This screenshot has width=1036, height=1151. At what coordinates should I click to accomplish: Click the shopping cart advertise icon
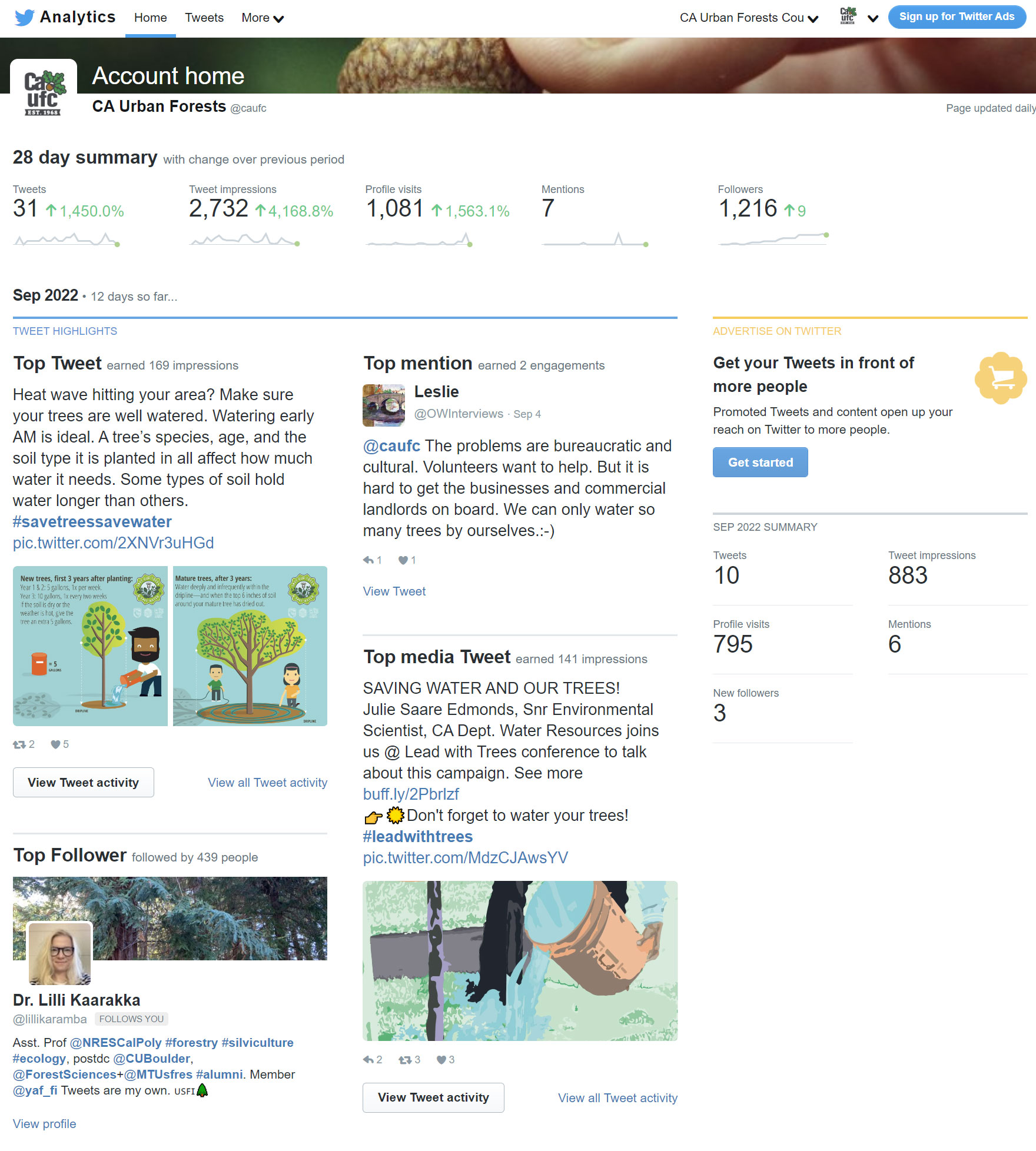1001,378
